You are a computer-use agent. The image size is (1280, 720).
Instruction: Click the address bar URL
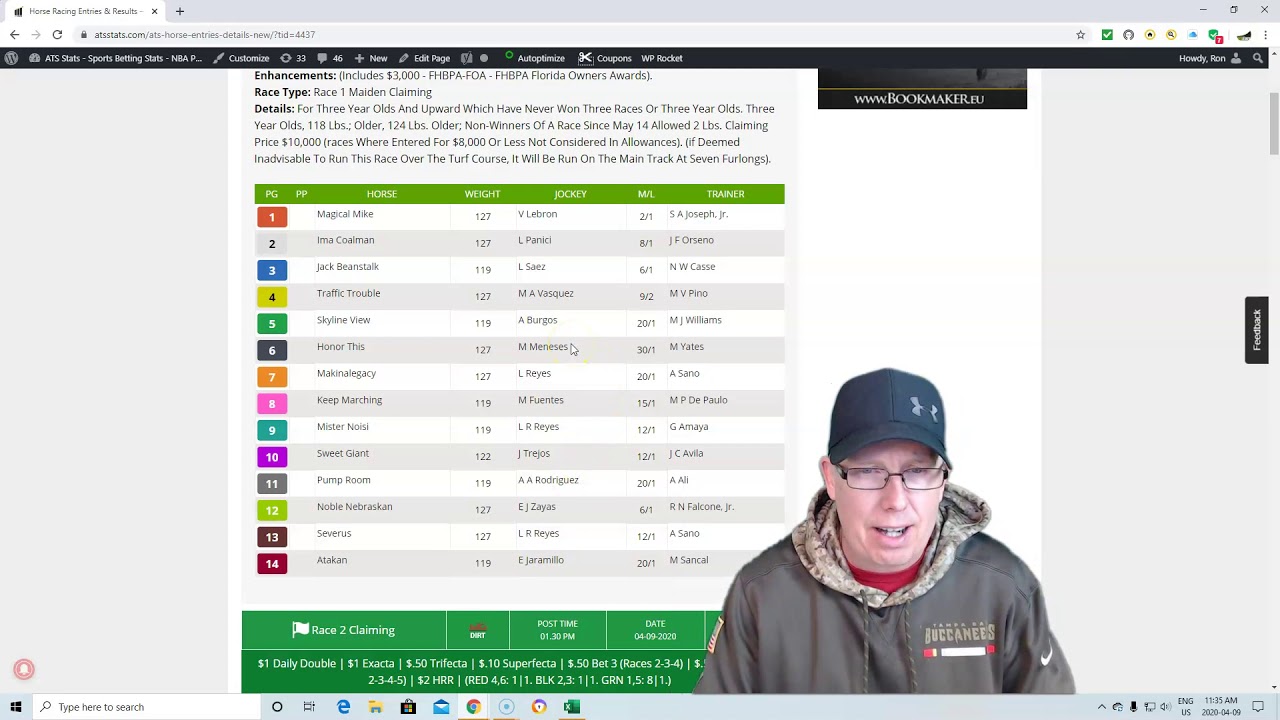(204, 34)
